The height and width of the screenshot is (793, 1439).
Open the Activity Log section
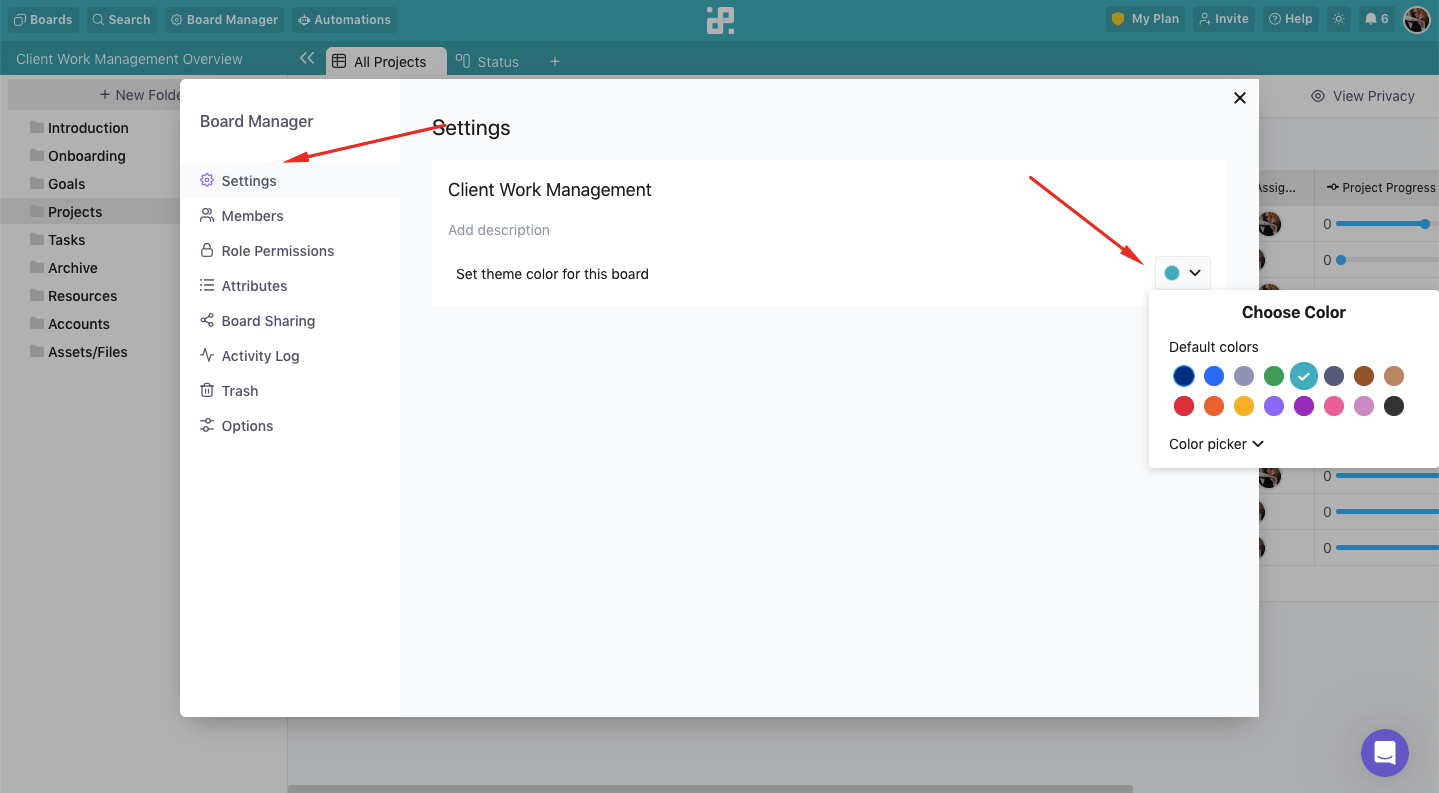(x=290, y=356)
